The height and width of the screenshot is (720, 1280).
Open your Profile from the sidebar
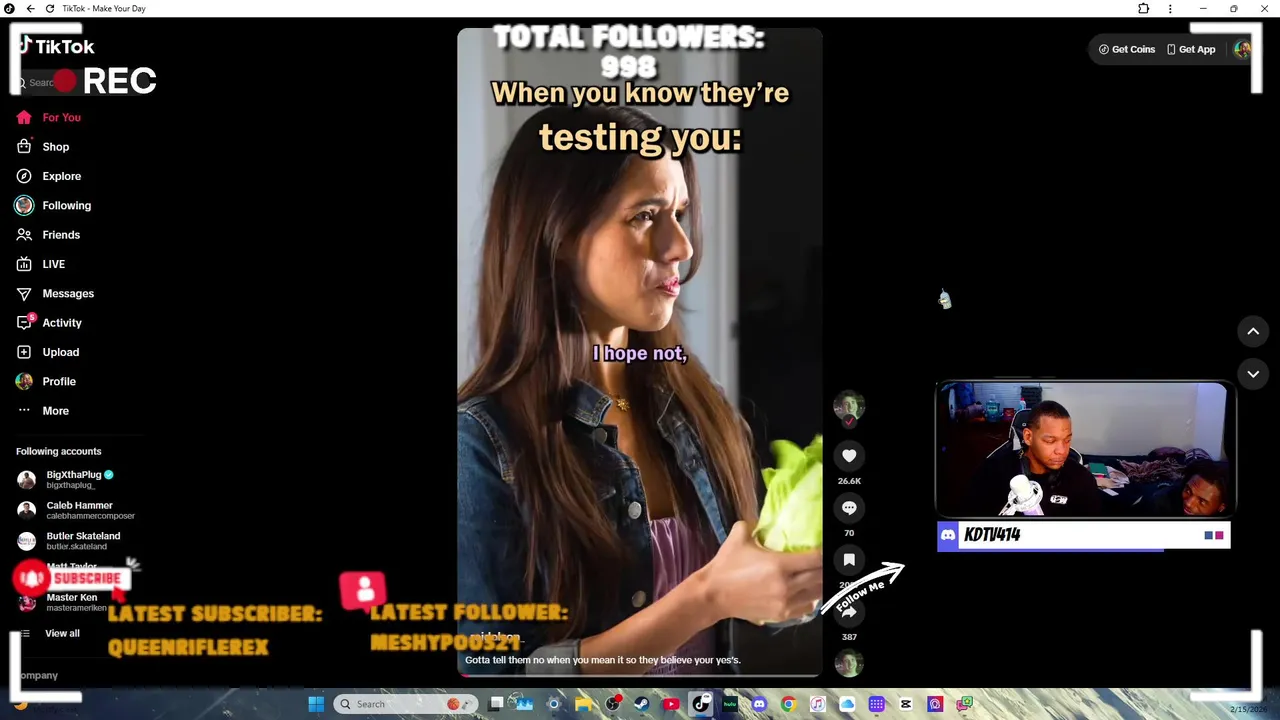(59, 381)
